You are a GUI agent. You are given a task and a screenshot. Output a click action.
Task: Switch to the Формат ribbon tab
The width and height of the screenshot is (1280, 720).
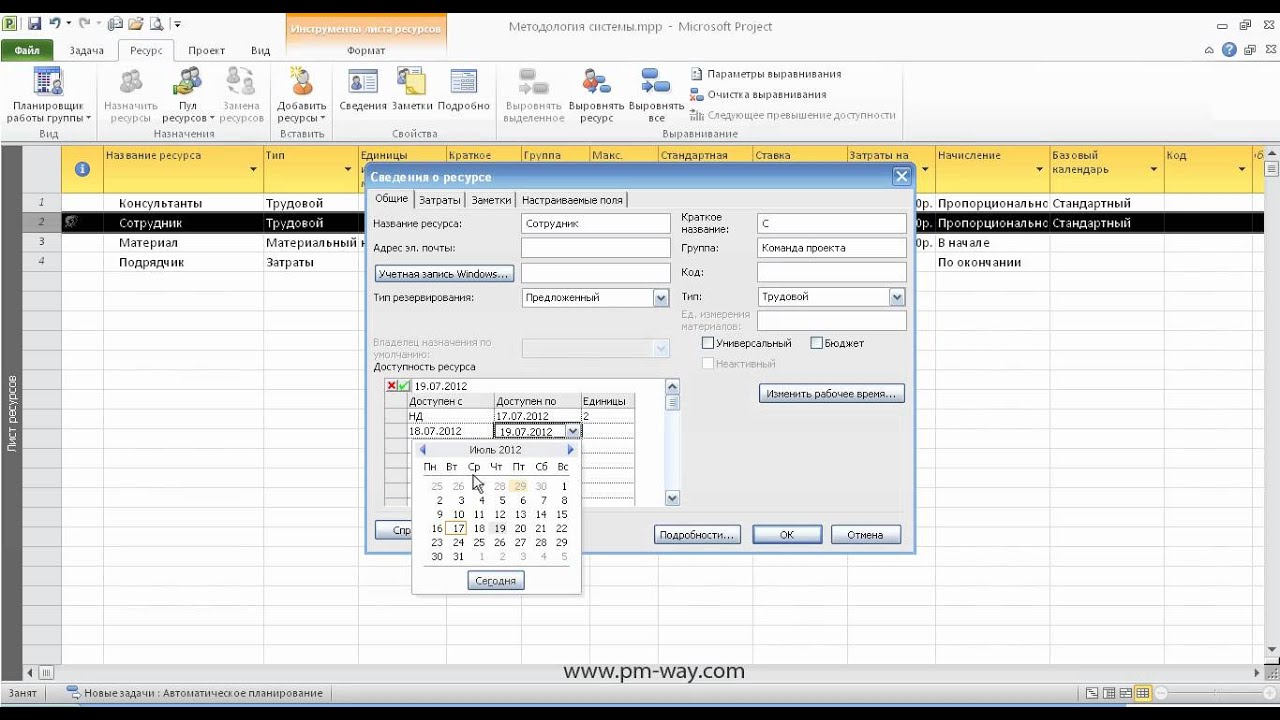point(365,50)
